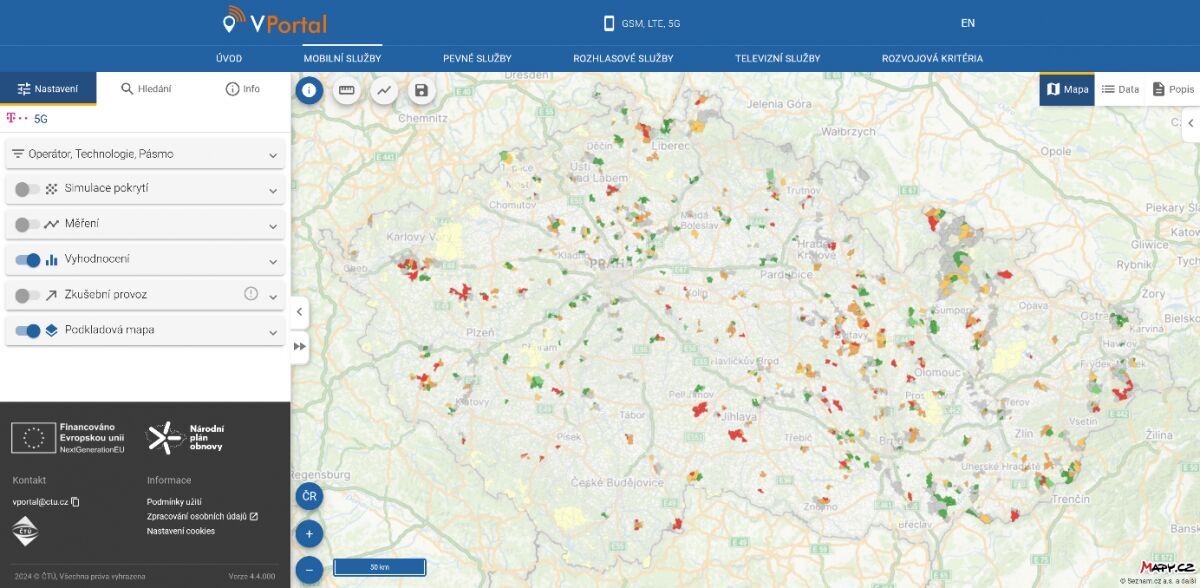Open the Podmínky užití link
Screen dimensions: 1200x588
point(174,502)
